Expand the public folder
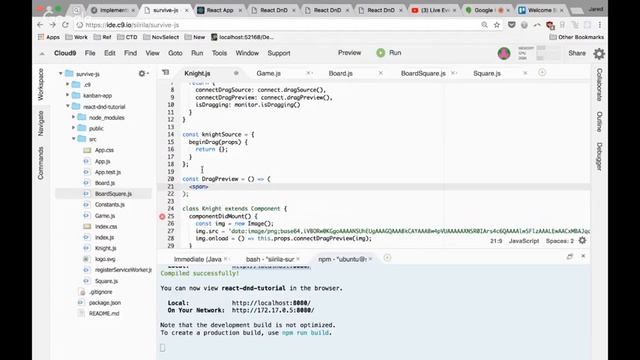640x360 pixels. point(73,128)
